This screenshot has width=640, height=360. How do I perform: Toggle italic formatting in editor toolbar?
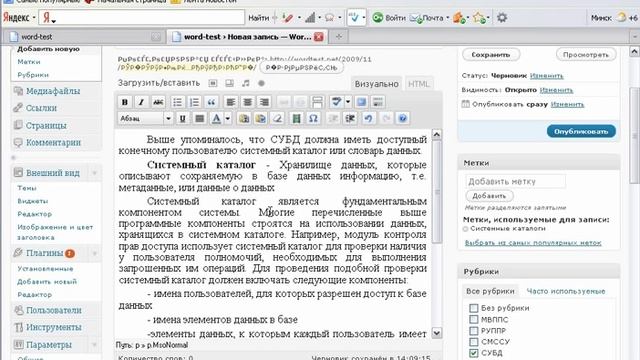pos(141,102)
